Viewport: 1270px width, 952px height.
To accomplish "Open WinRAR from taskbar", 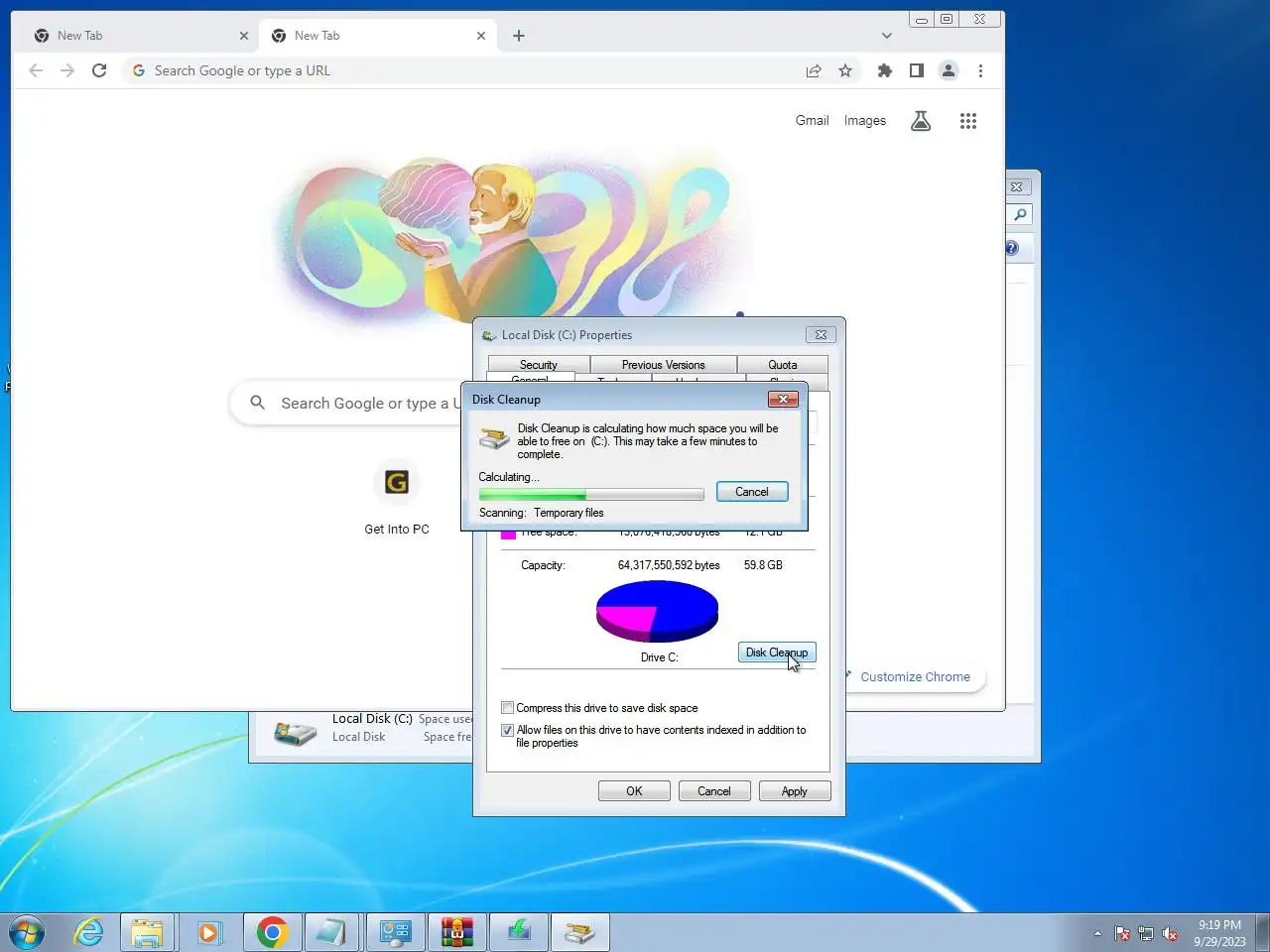I will click(x=457, y=932).
